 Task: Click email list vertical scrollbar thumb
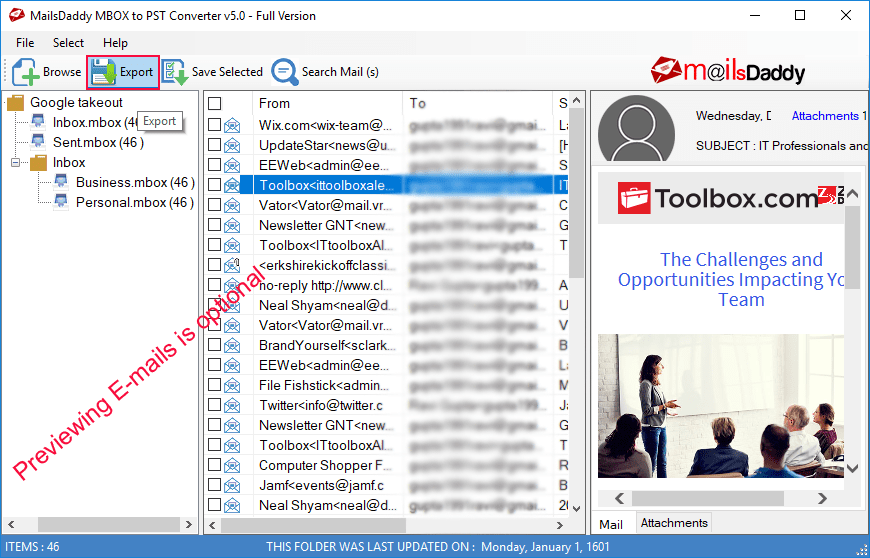pos(576,193)
